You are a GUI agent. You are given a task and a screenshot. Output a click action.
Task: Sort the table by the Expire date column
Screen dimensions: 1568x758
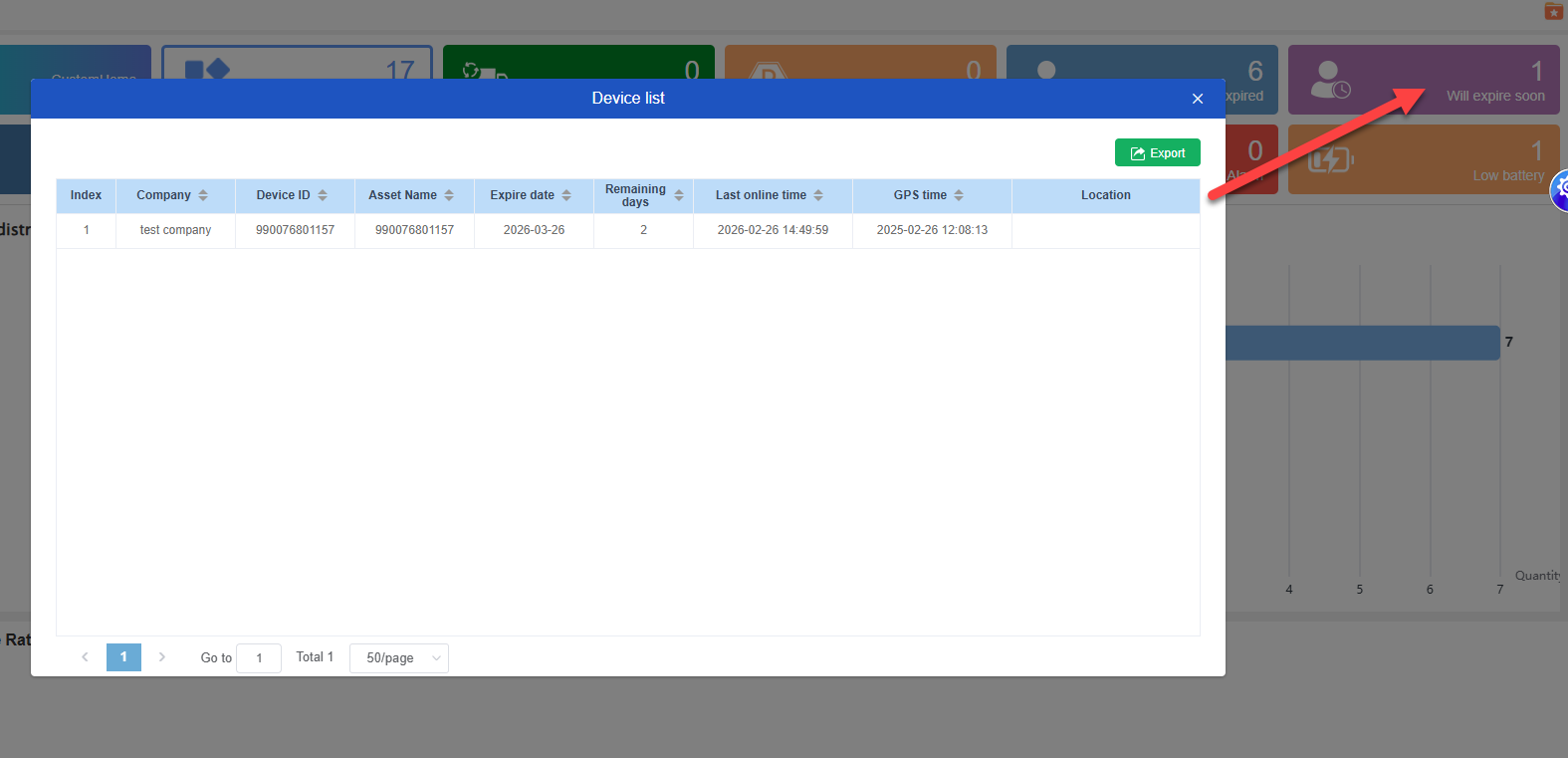(x=566, y=195)
